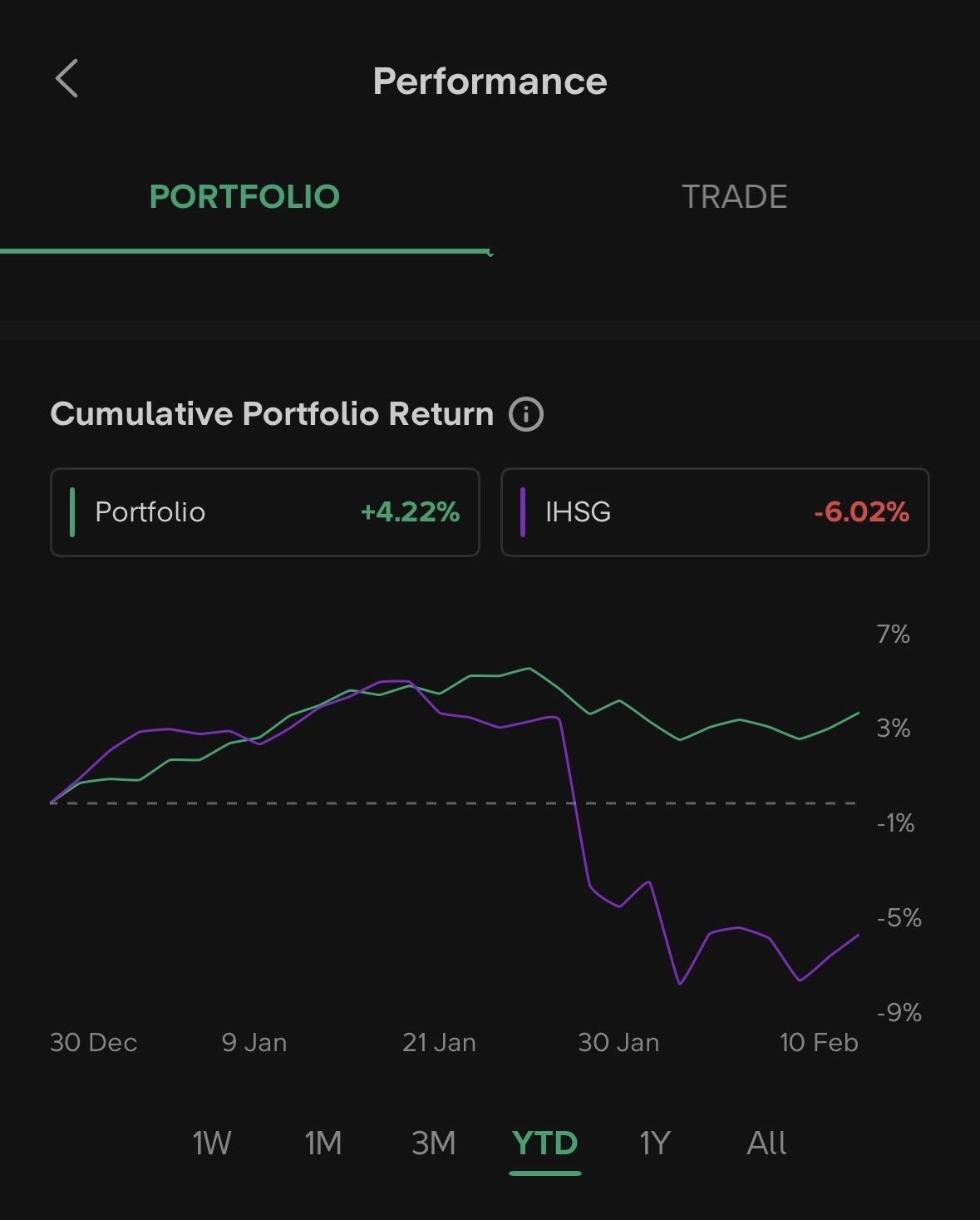980x1220 pixels.
Task: Switch to the PORTFOLIO tab
Action: (244, 197)
